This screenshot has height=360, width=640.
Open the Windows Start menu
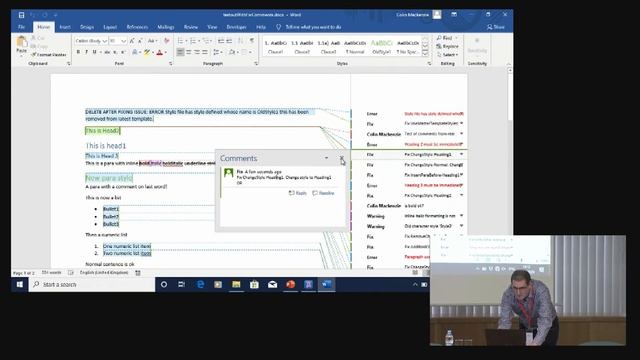tap(20, 284)
